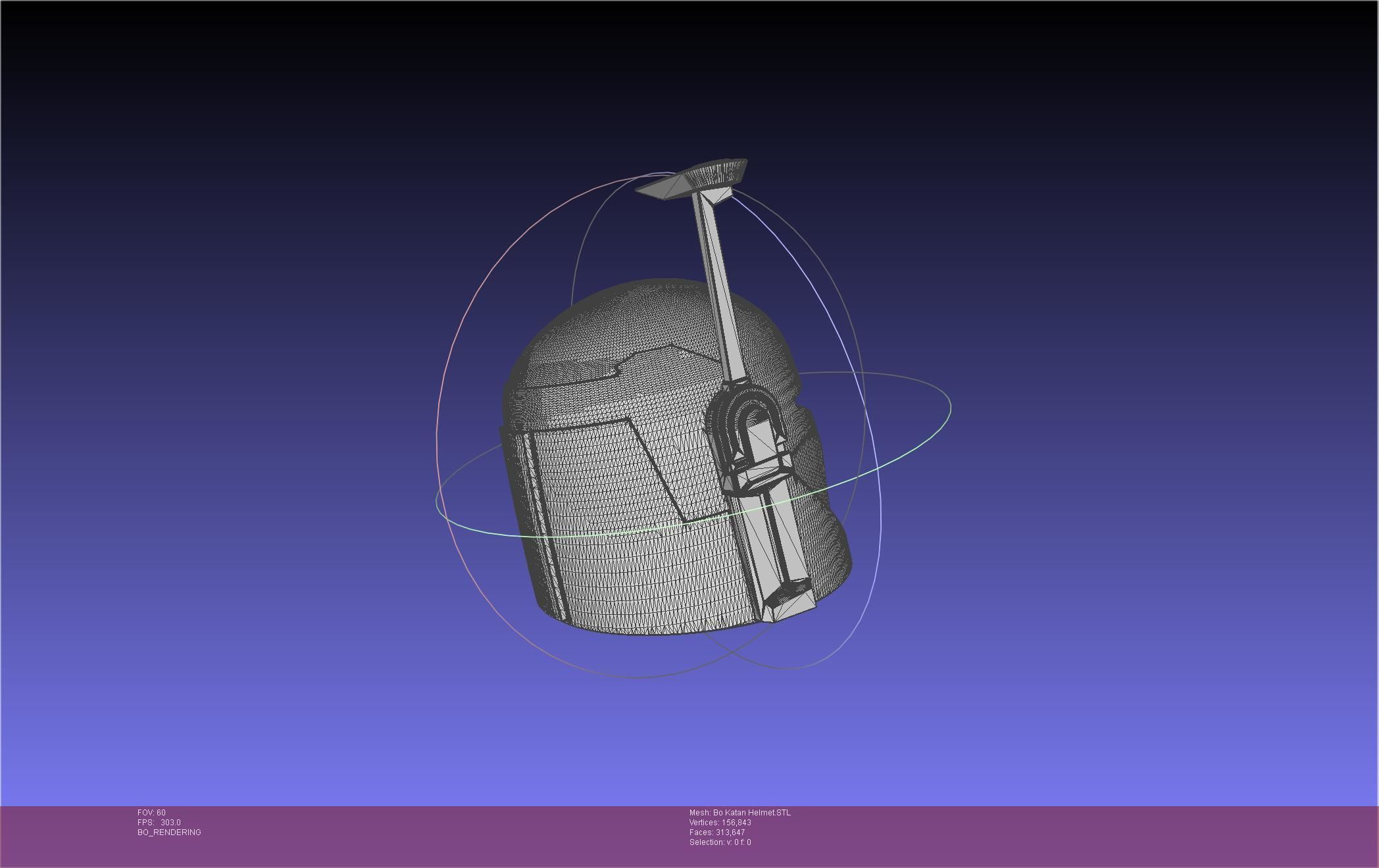Click the 'Faces: 313,647' info line

click(717, 832)
